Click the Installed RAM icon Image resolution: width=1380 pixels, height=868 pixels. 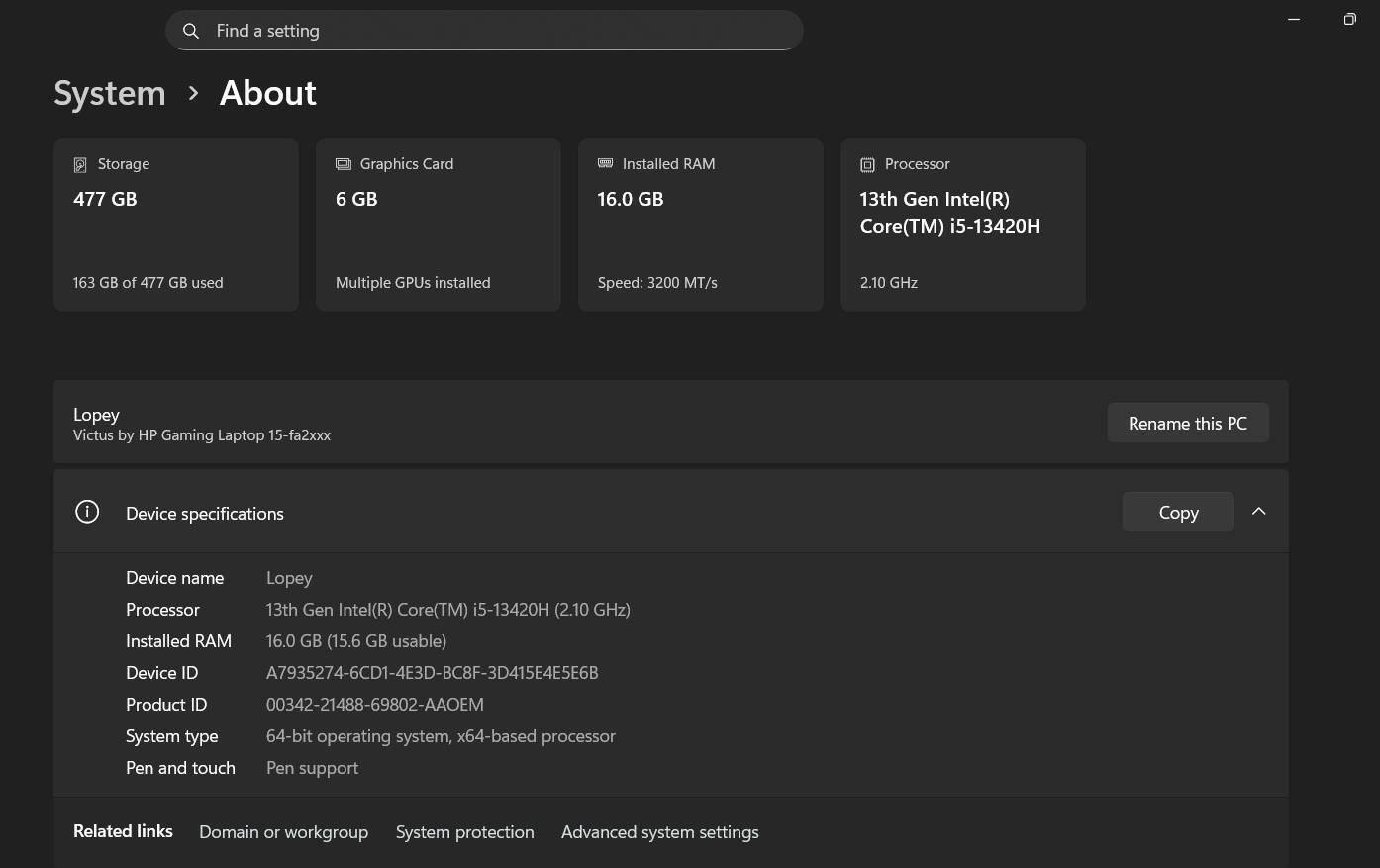pyautogui.click(x=605, y=164)
